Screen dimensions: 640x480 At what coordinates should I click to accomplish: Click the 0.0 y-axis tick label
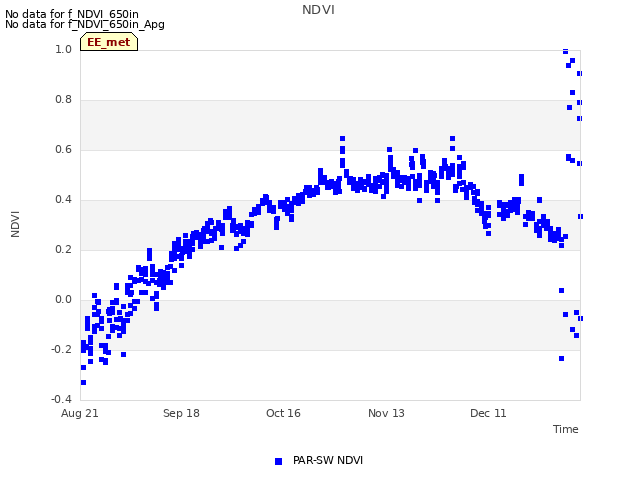63,300
